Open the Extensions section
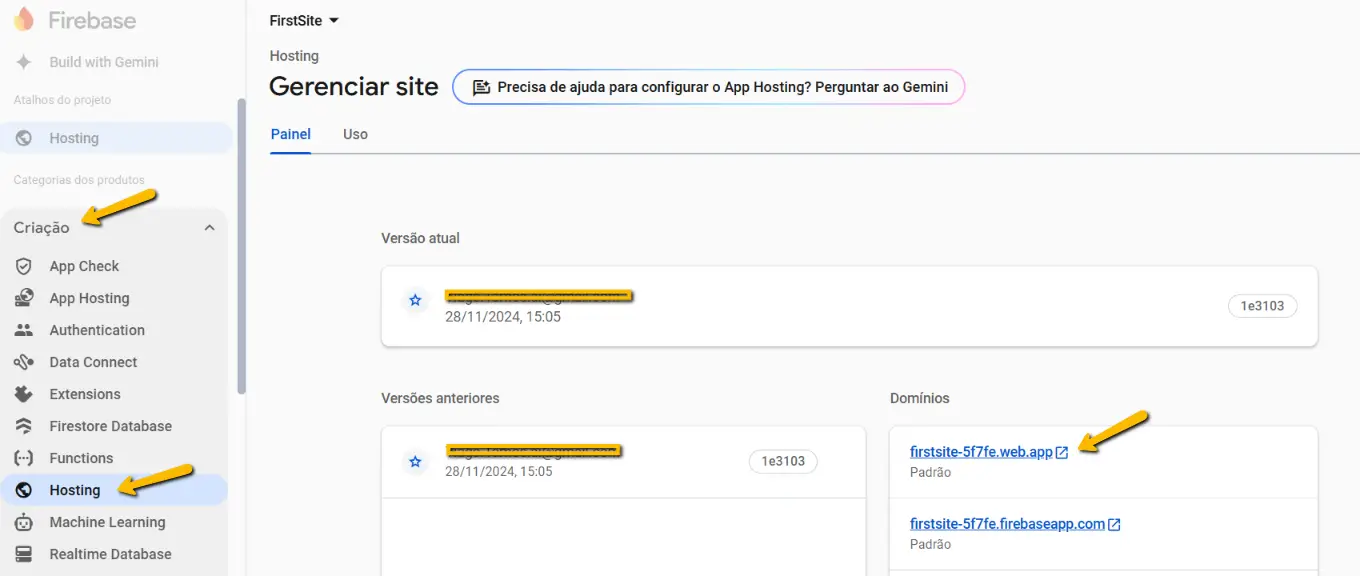The width and height of the screenshot is (1360, 576). click(85, 393)
